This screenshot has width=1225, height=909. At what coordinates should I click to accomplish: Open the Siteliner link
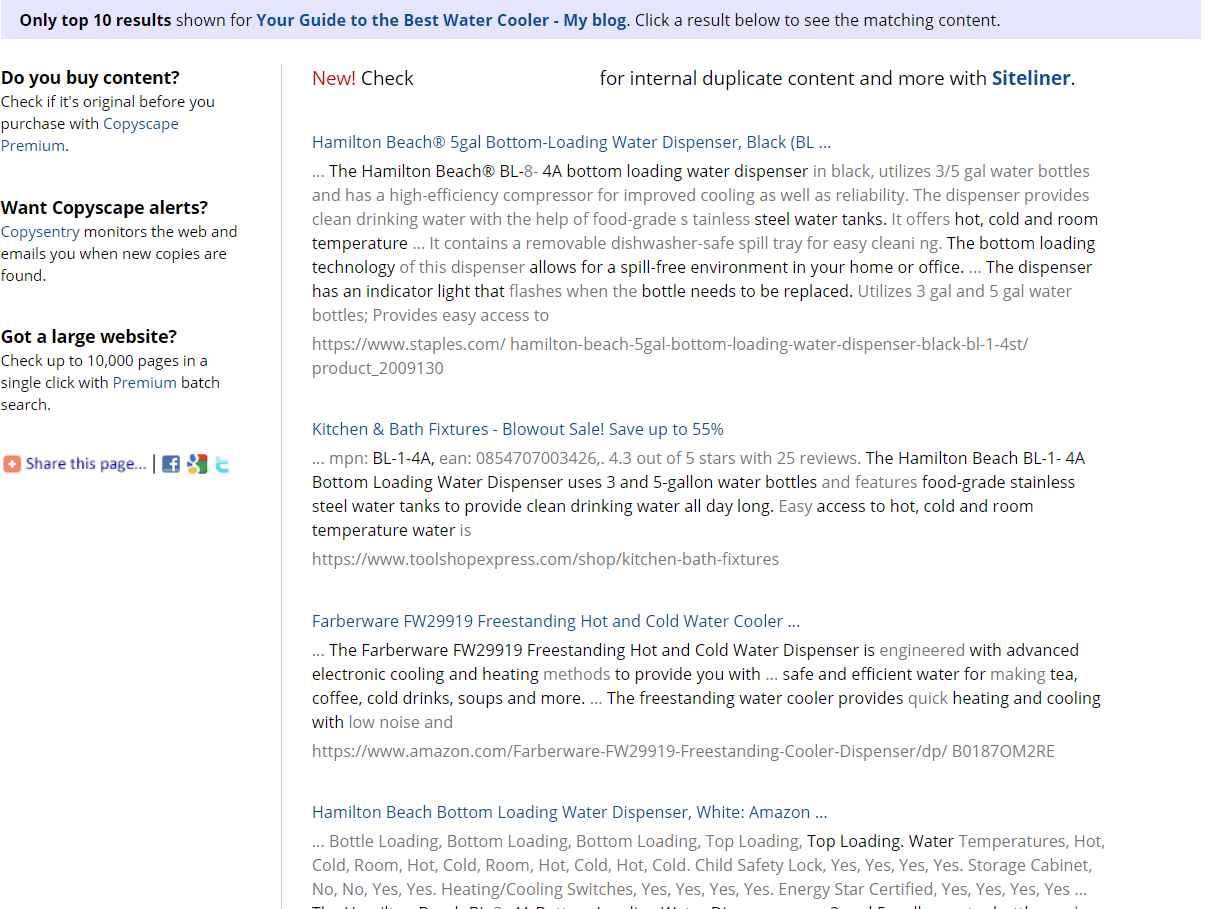(1031, 78)
